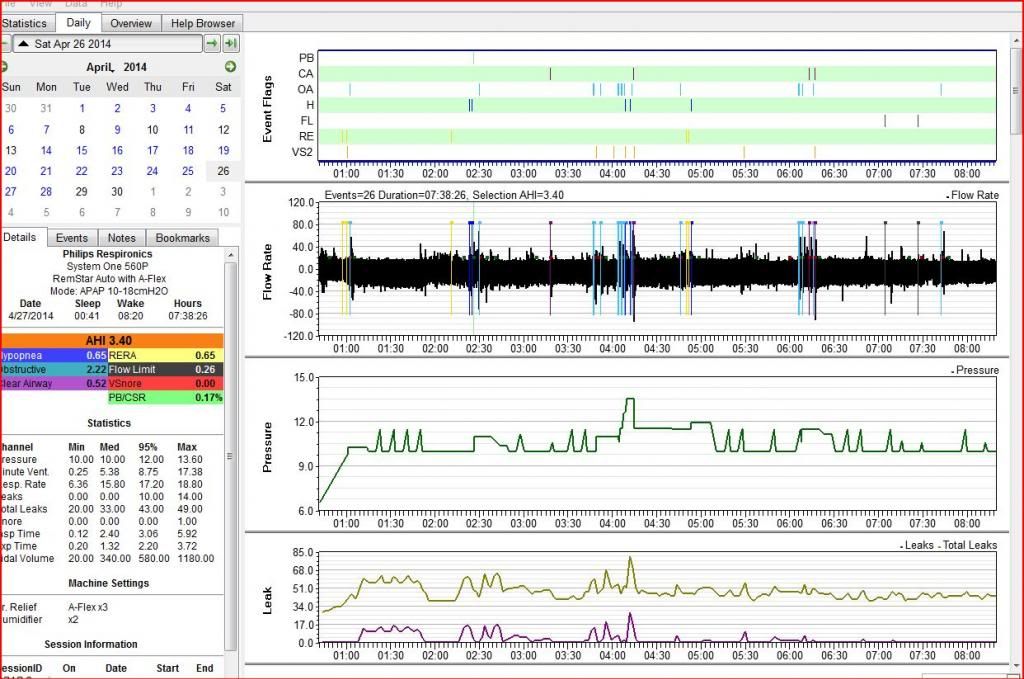The height and width of the screenshot is (679, 1024).
Task: Jump to the most recent day arrow
Action: (x=231, y=44)
